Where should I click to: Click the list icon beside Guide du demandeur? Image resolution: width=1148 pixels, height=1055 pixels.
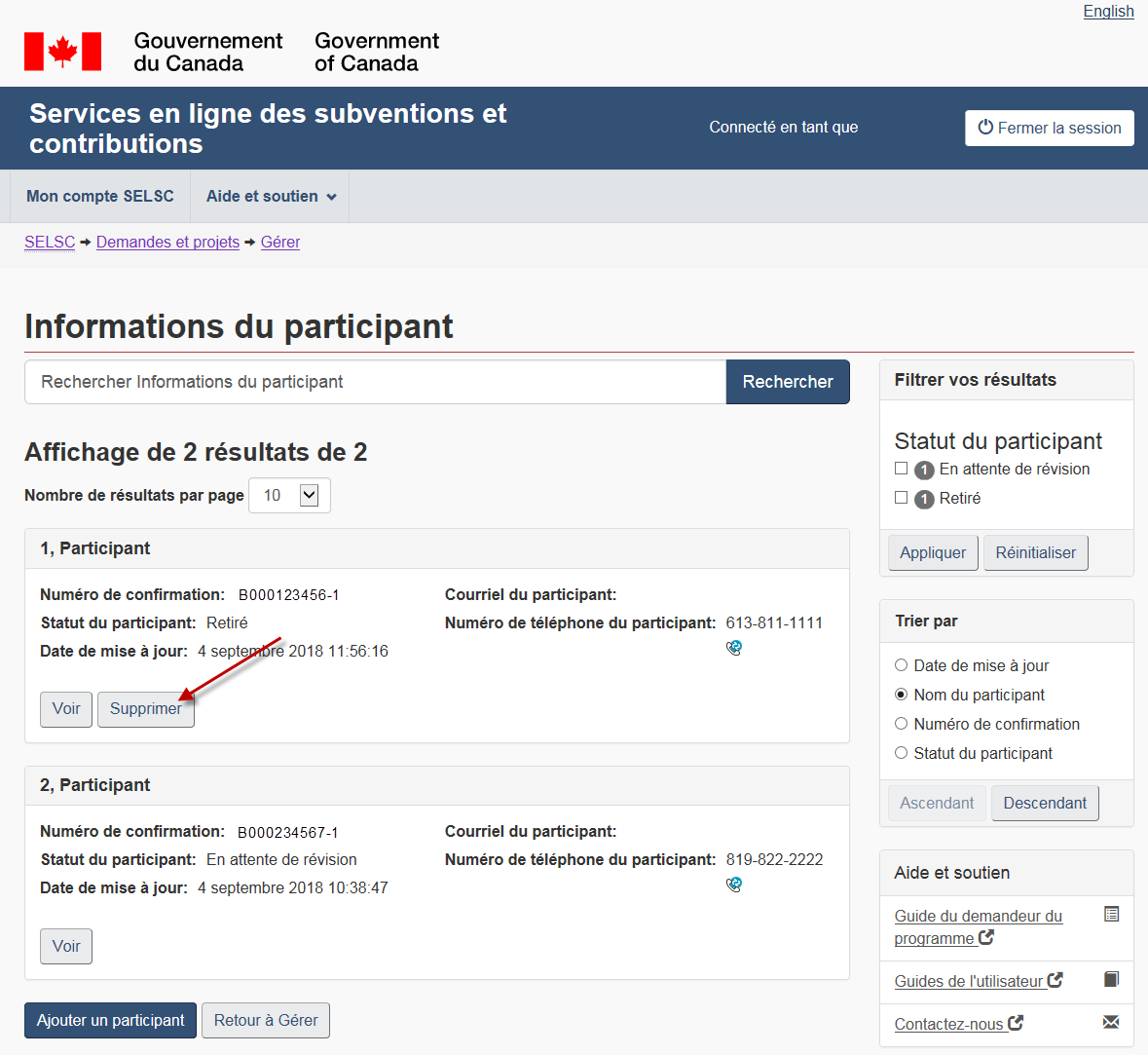tap(1111, 914)
